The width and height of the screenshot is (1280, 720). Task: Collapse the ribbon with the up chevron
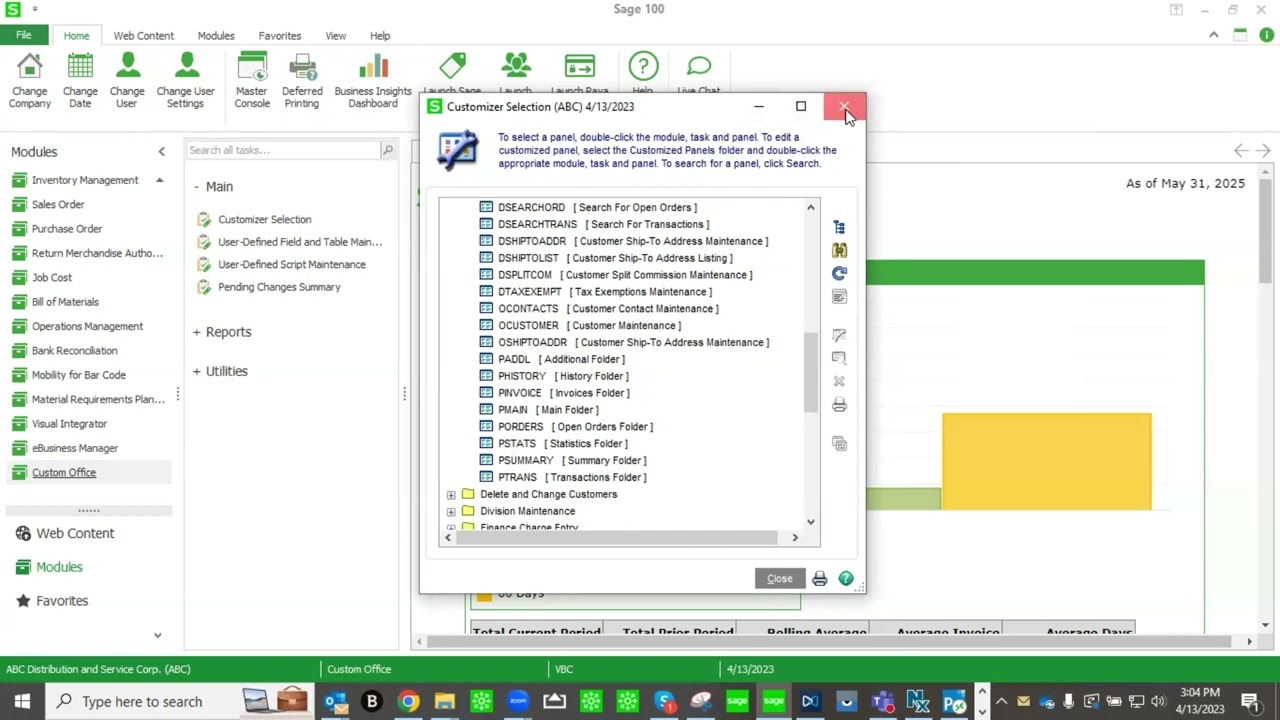(x=1213, y=35)
